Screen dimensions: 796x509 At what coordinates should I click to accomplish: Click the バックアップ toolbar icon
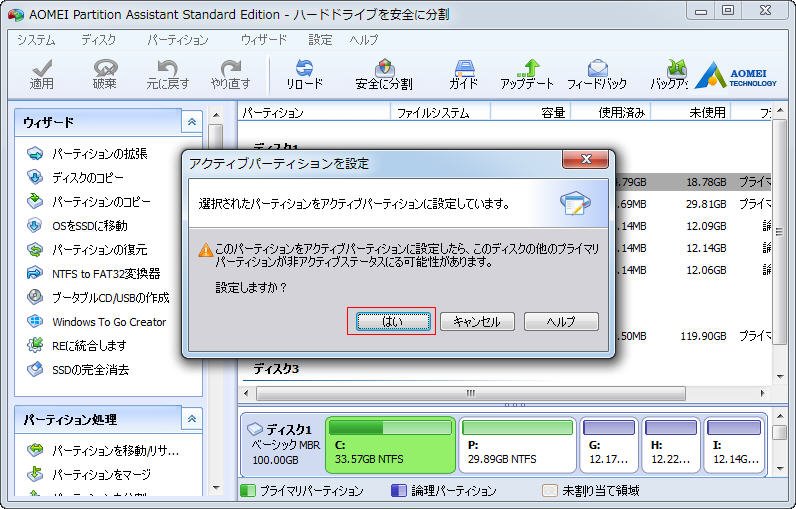[670, 75]
